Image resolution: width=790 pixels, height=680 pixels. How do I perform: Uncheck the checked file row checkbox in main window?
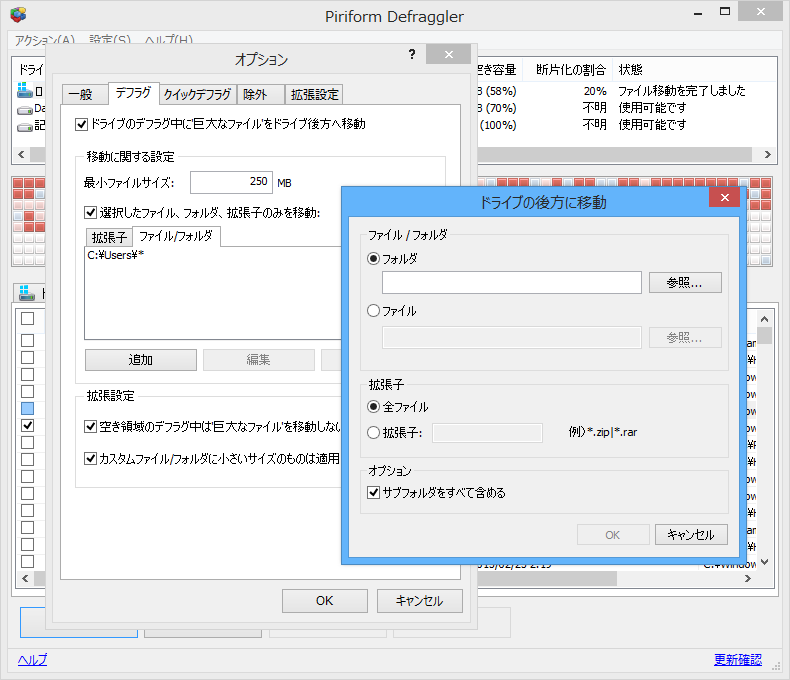click(x=28, y=426)
